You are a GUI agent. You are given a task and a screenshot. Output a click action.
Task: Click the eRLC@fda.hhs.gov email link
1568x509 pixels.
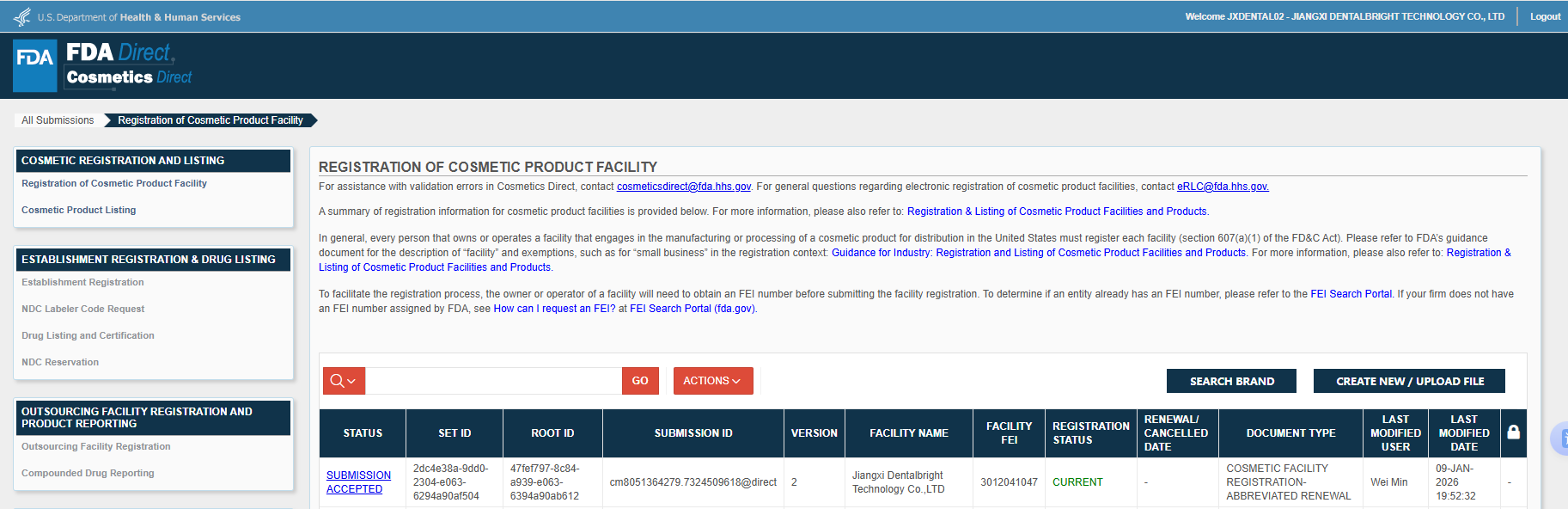coord(1223,187)
